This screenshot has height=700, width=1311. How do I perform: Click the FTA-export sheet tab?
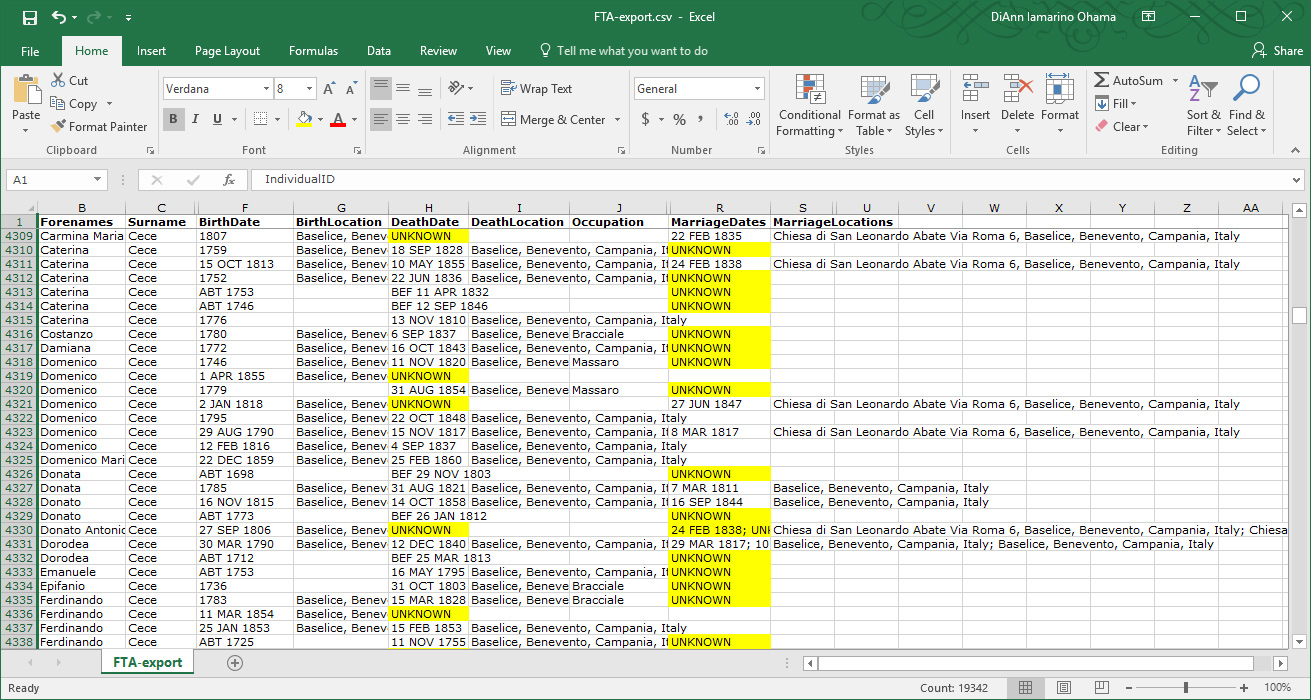(147, 662)
